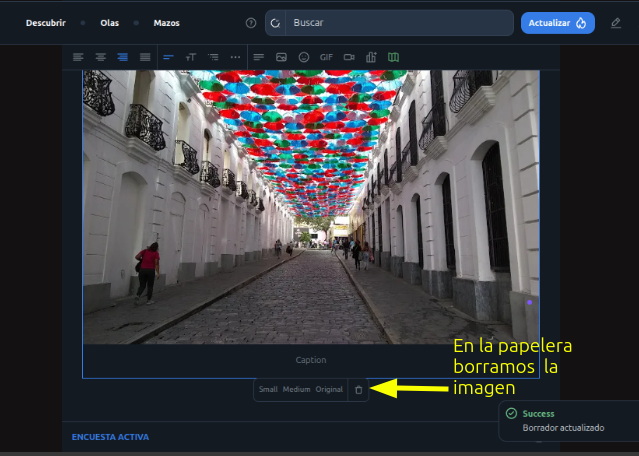
Task: Click the help question mark icon
Action: click(x=251, y=23)
